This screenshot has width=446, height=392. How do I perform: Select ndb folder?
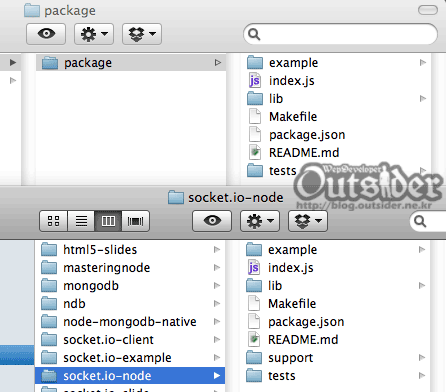(130, 304)
